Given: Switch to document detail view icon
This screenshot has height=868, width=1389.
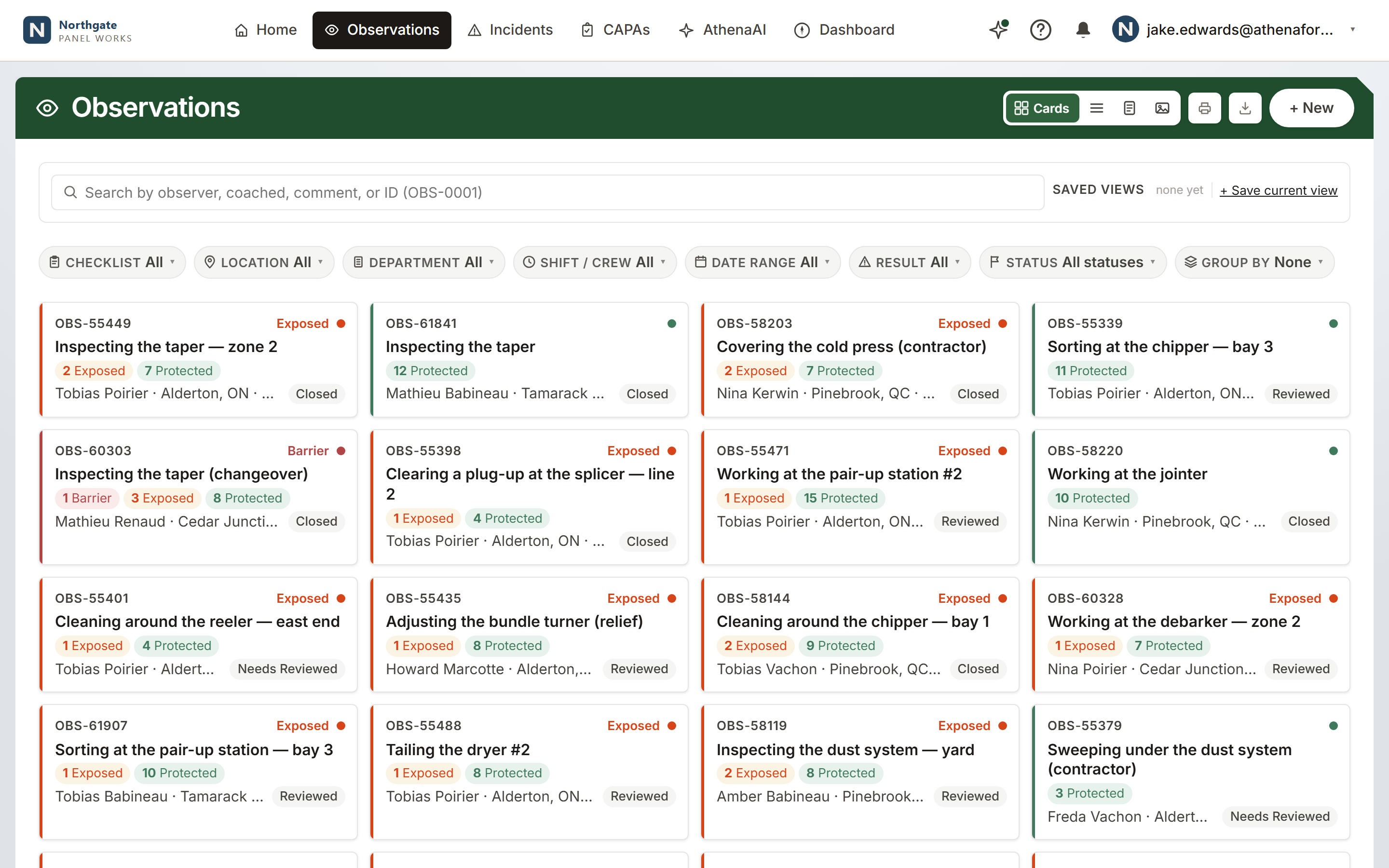Looking at the screenshot, I should (1129, 108).
